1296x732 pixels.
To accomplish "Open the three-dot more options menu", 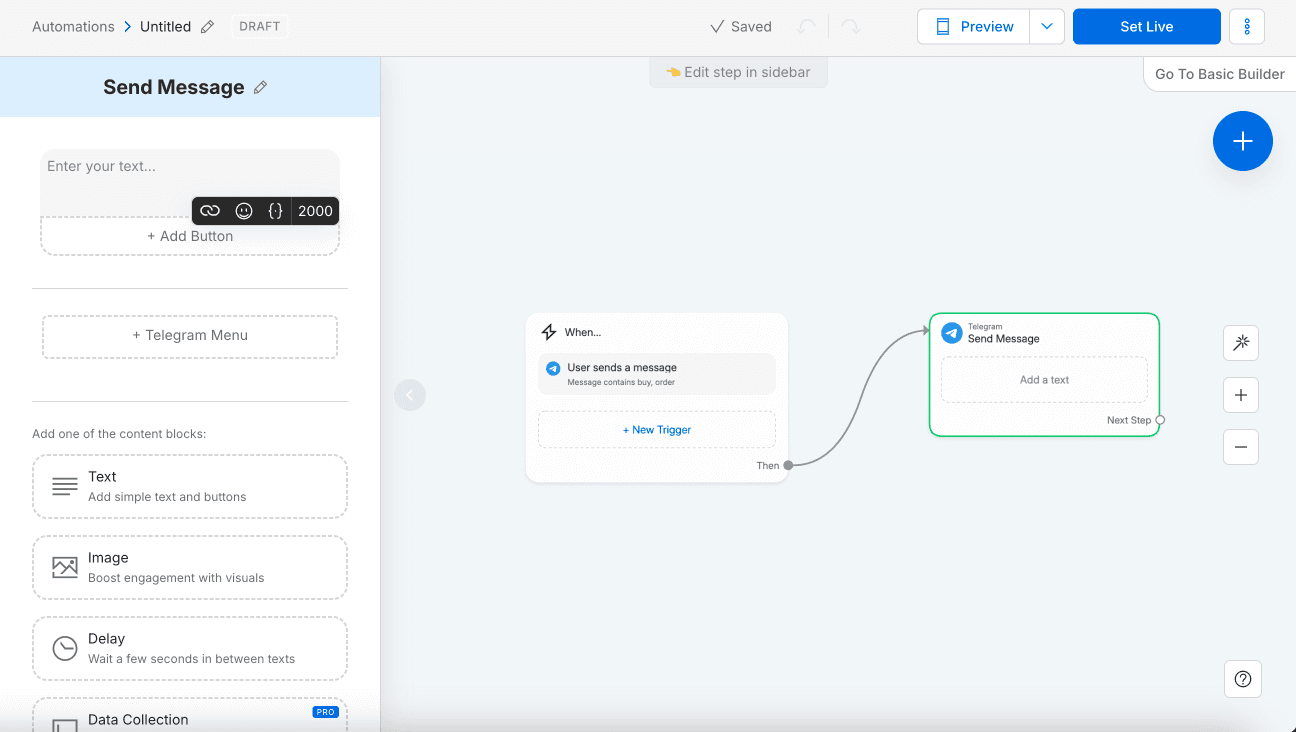I will [1247, 27].
